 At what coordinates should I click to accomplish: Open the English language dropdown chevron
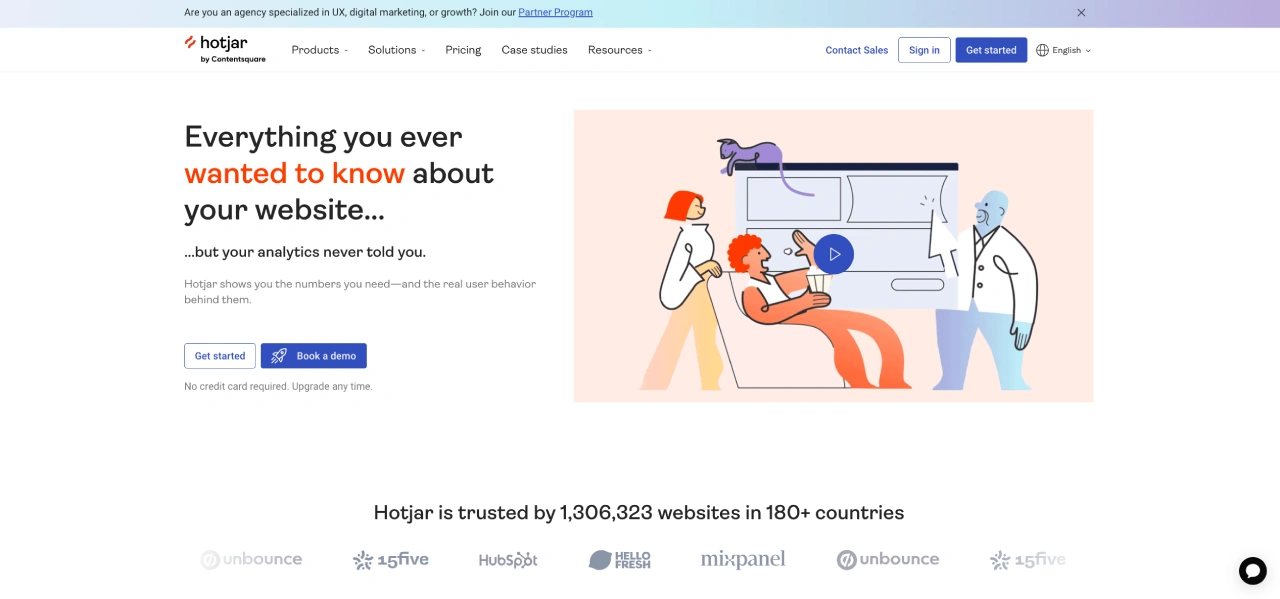(1088, 51)
